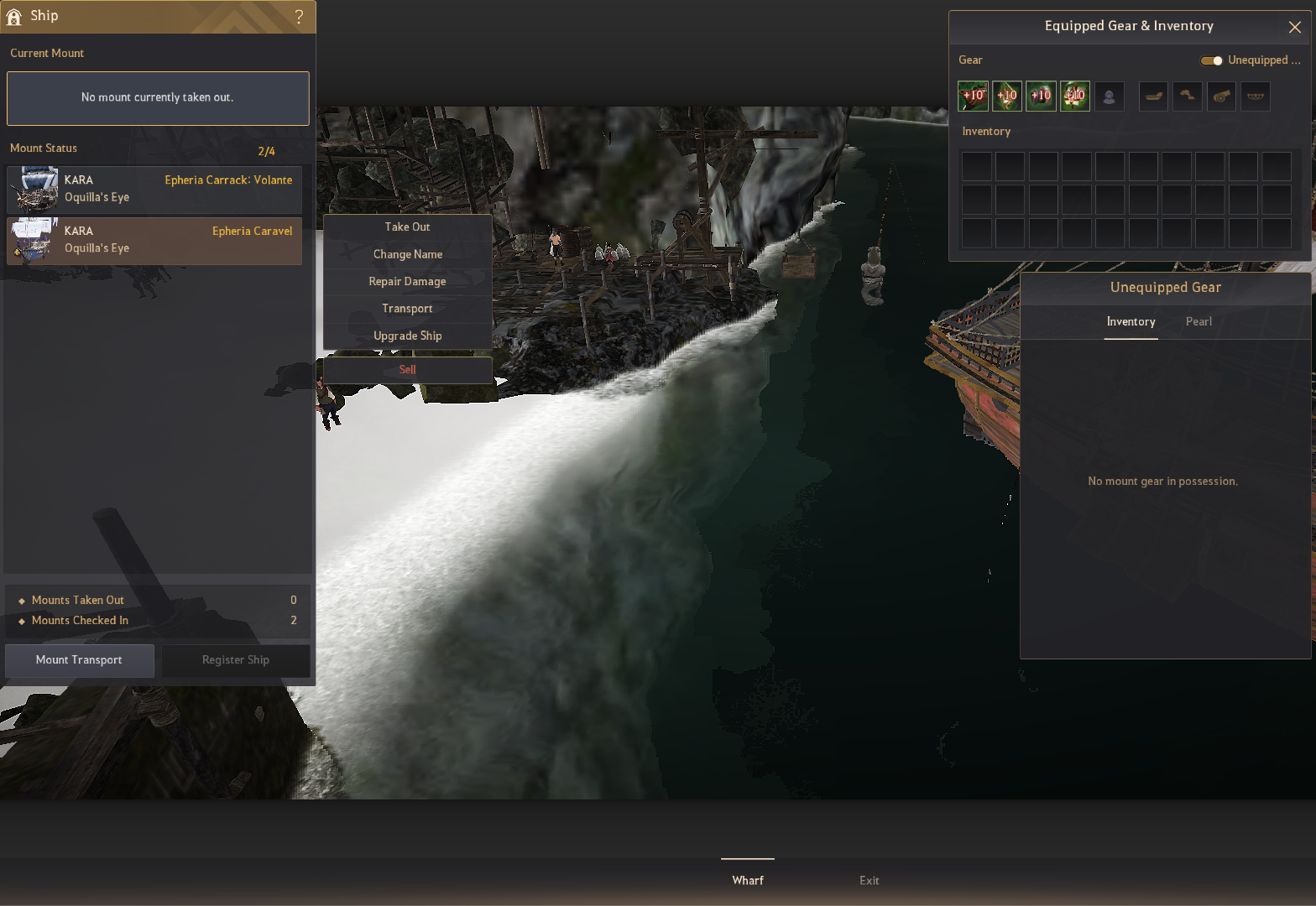Choose Transport from the ship menu

click(x=407, y=309)
